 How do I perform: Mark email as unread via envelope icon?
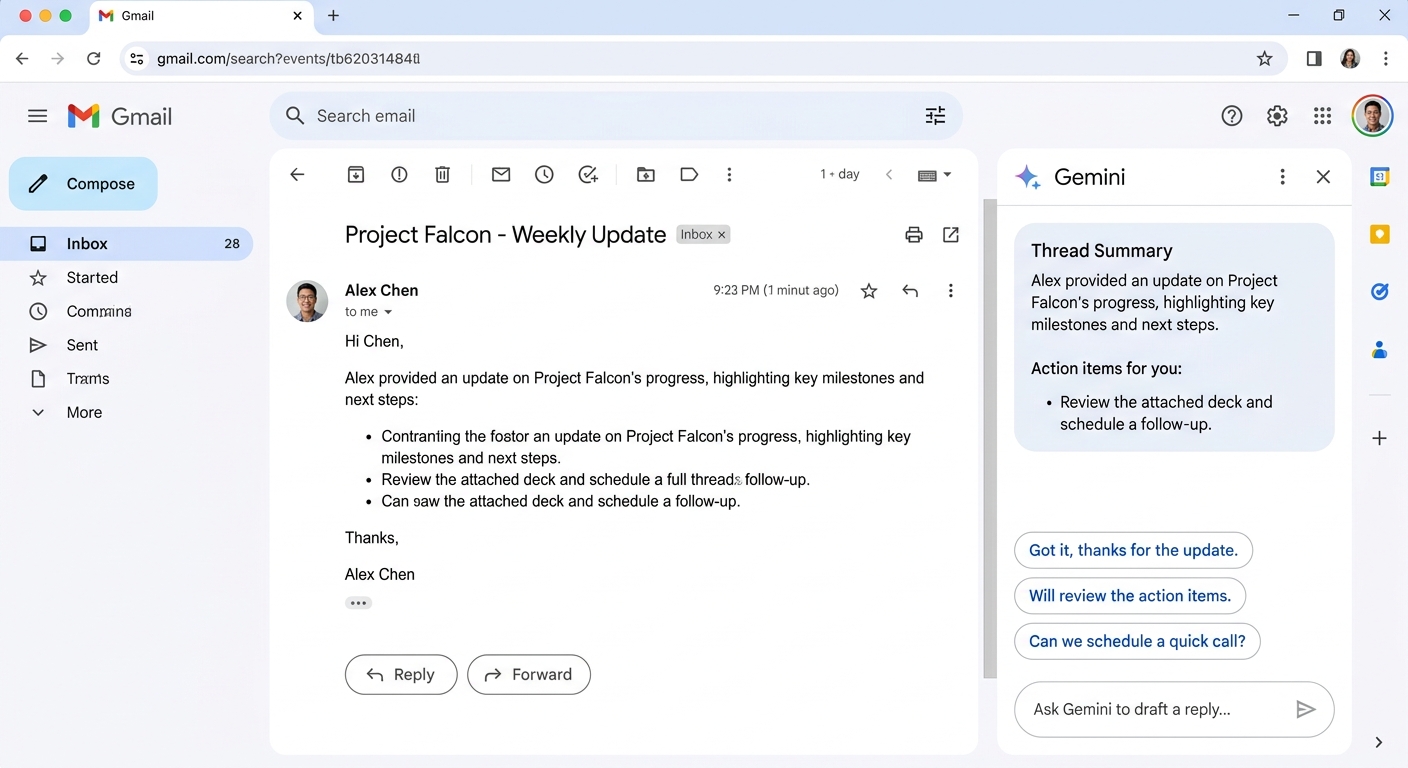pos(501,175)
